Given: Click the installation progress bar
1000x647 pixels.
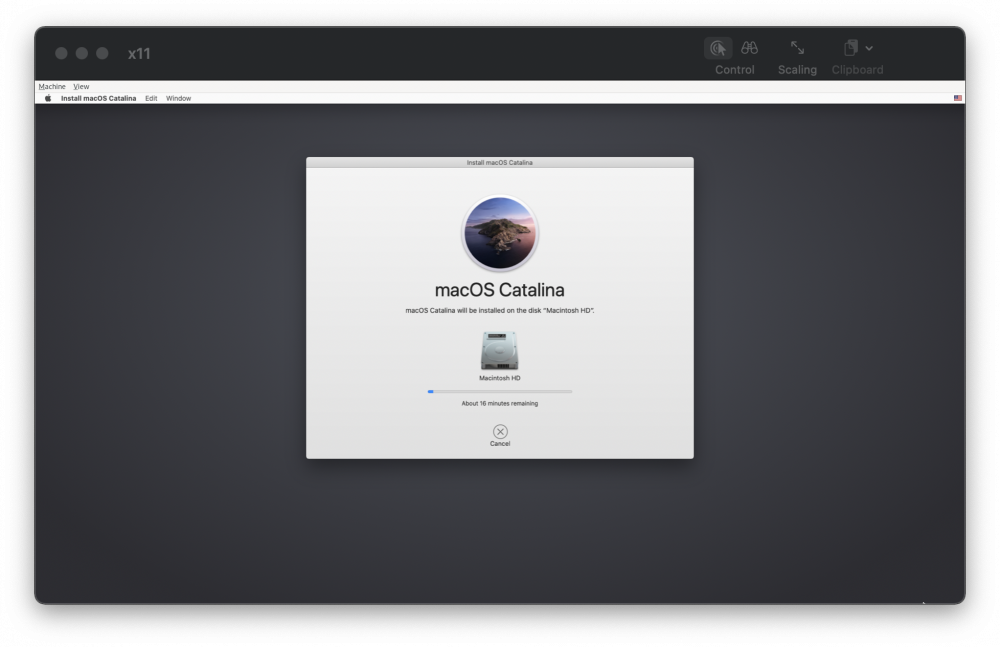Looking at the screenshot, I should [499, 391].
